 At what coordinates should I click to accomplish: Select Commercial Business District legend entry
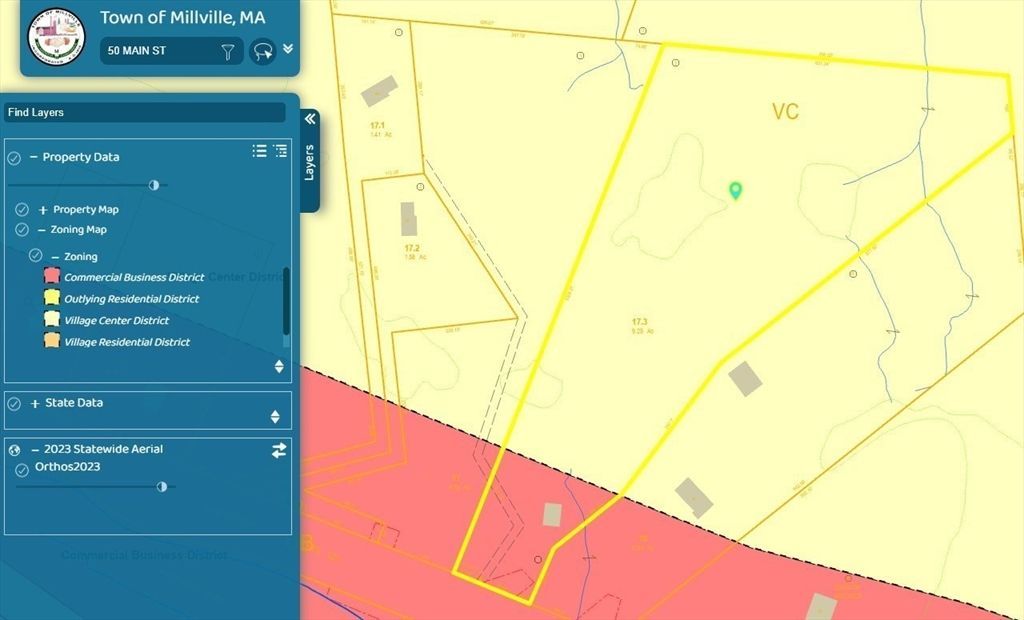[x=133, y=277]
